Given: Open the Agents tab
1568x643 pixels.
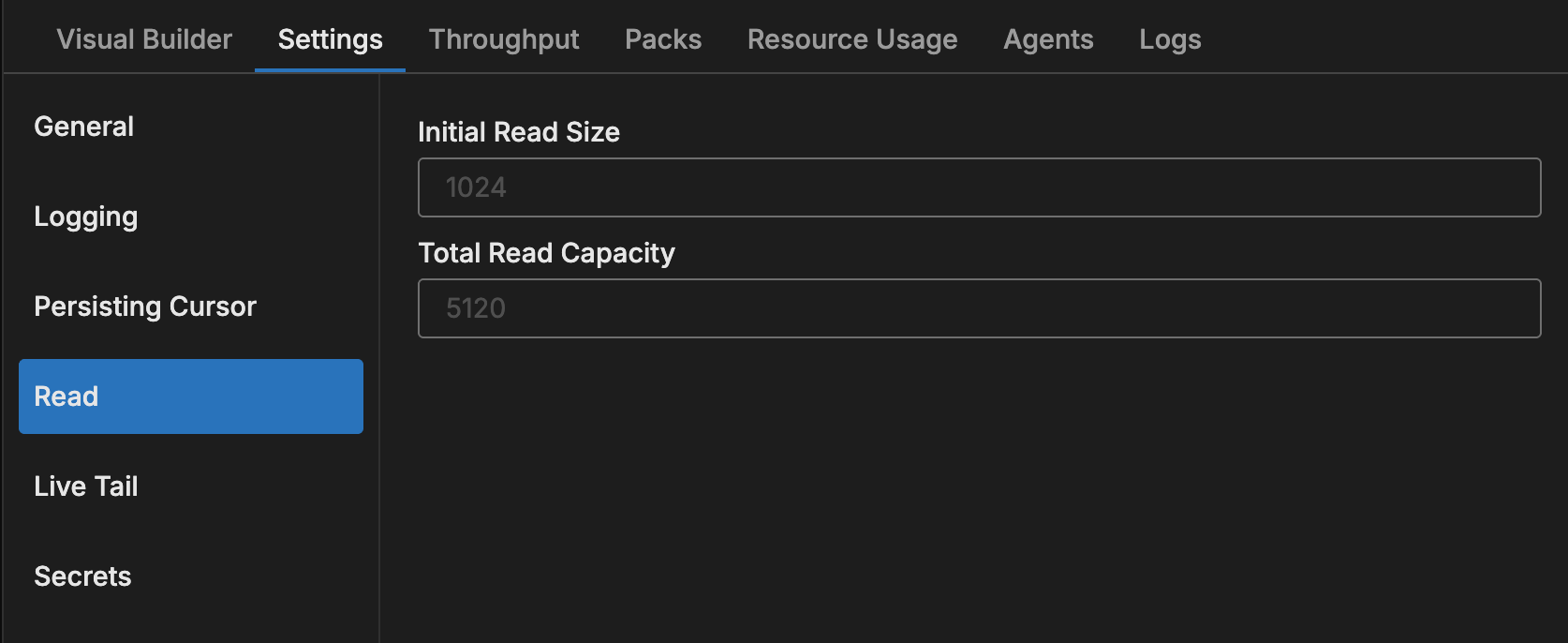Looking at the screenshot, I should (x=1048, y=39).
